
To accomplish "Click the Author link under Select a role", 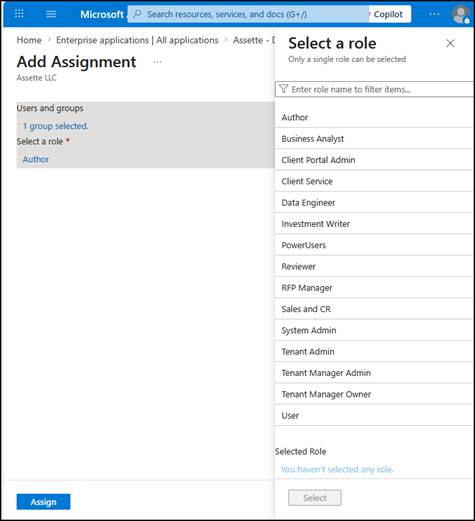I will 36,159.
